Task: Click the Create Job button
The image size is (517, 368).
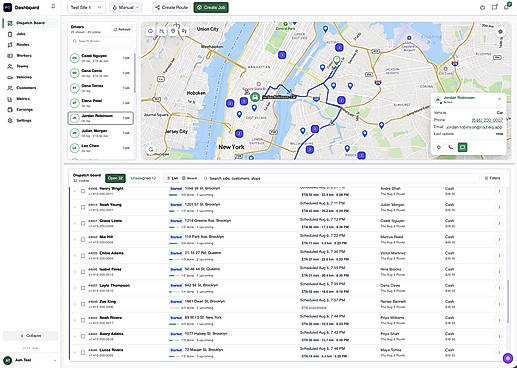Action: click(x=211, y=7)
